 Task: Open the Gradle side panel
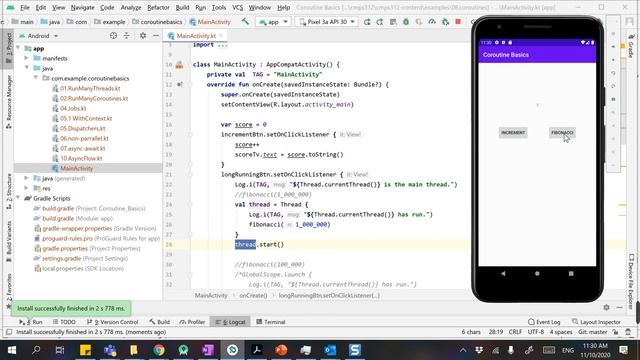coord(631,46)
